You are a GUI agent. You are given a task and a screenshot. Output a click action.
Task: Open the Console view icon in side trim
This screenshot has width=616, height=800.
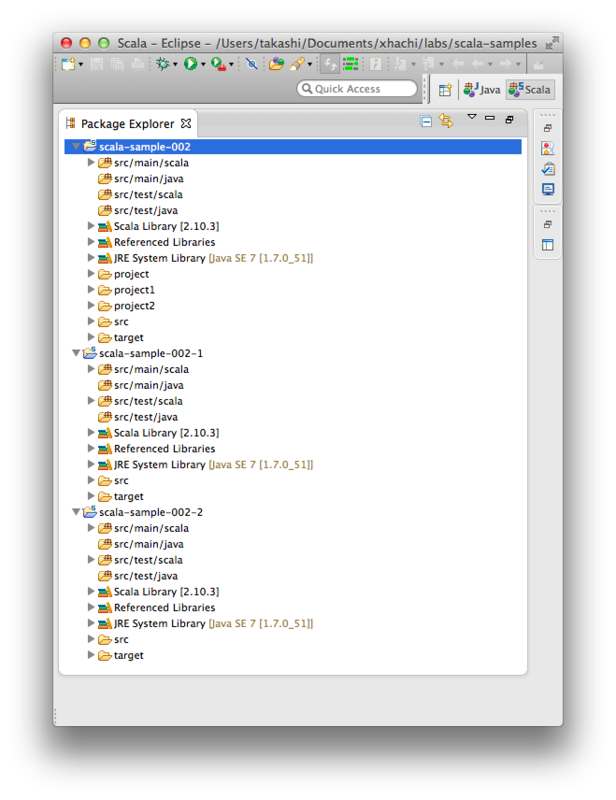click(x=548, y=189)
